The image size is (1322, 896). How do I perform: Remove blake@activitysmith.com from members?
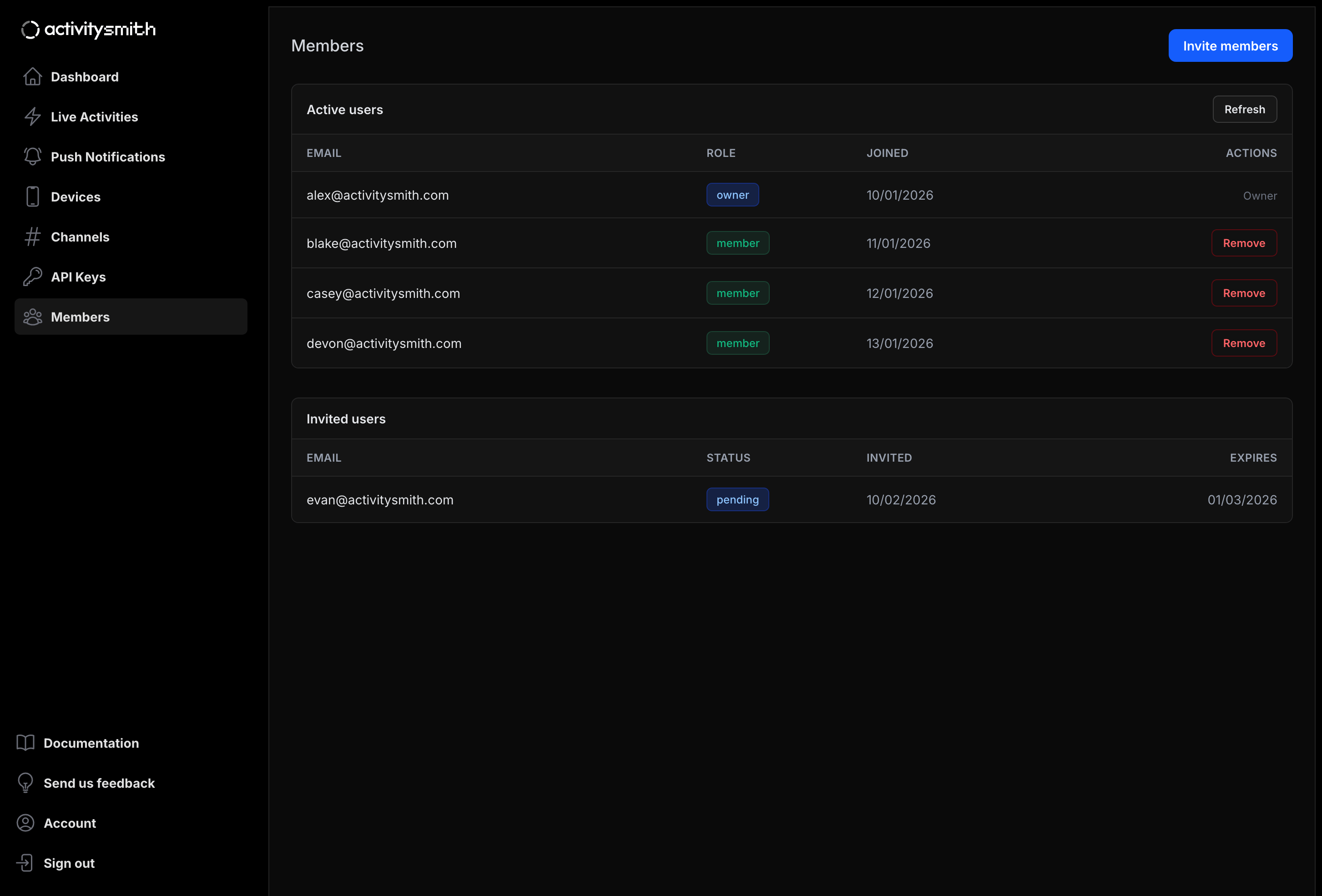tap(1243, 243)
